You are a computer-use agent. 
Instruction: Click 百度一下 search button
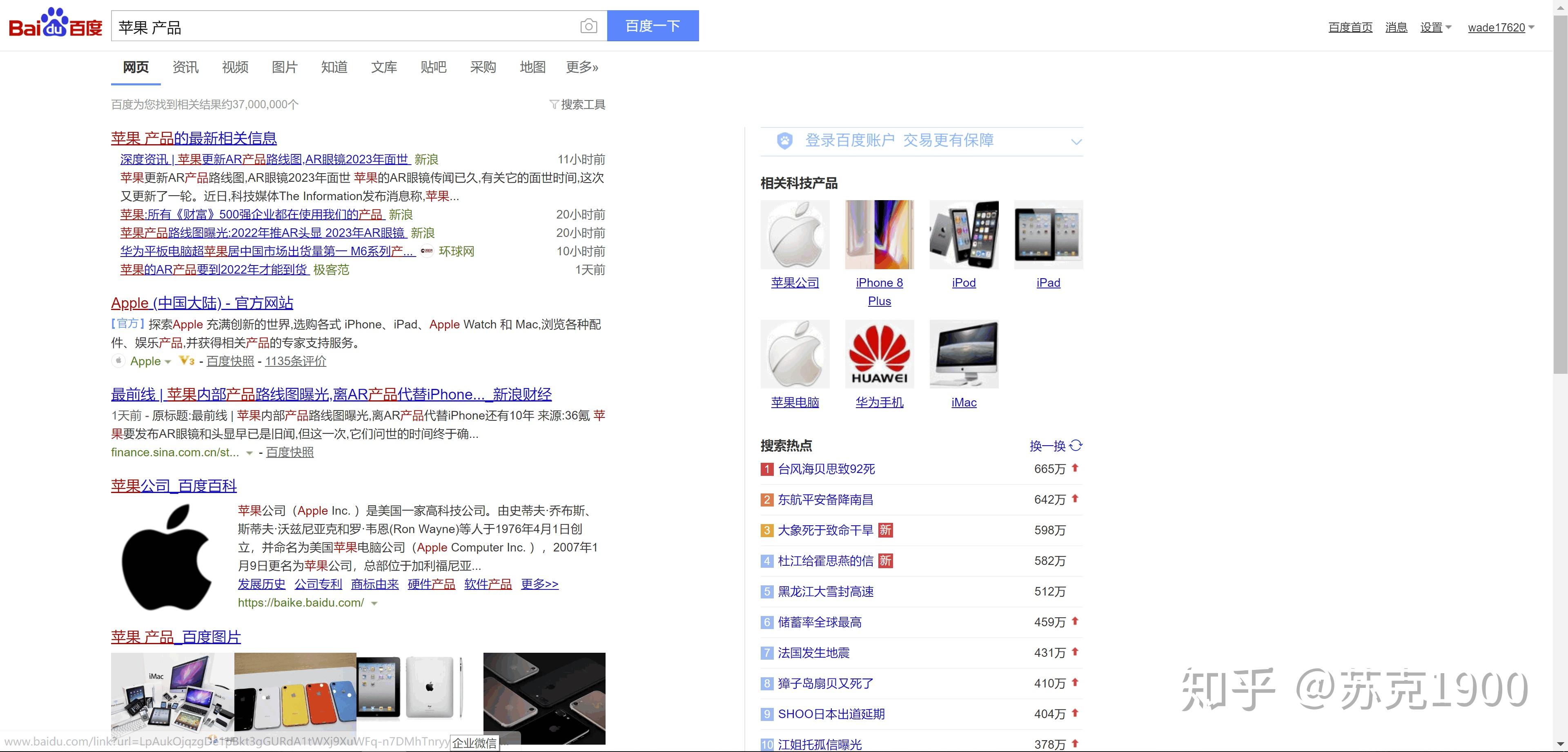653,26
